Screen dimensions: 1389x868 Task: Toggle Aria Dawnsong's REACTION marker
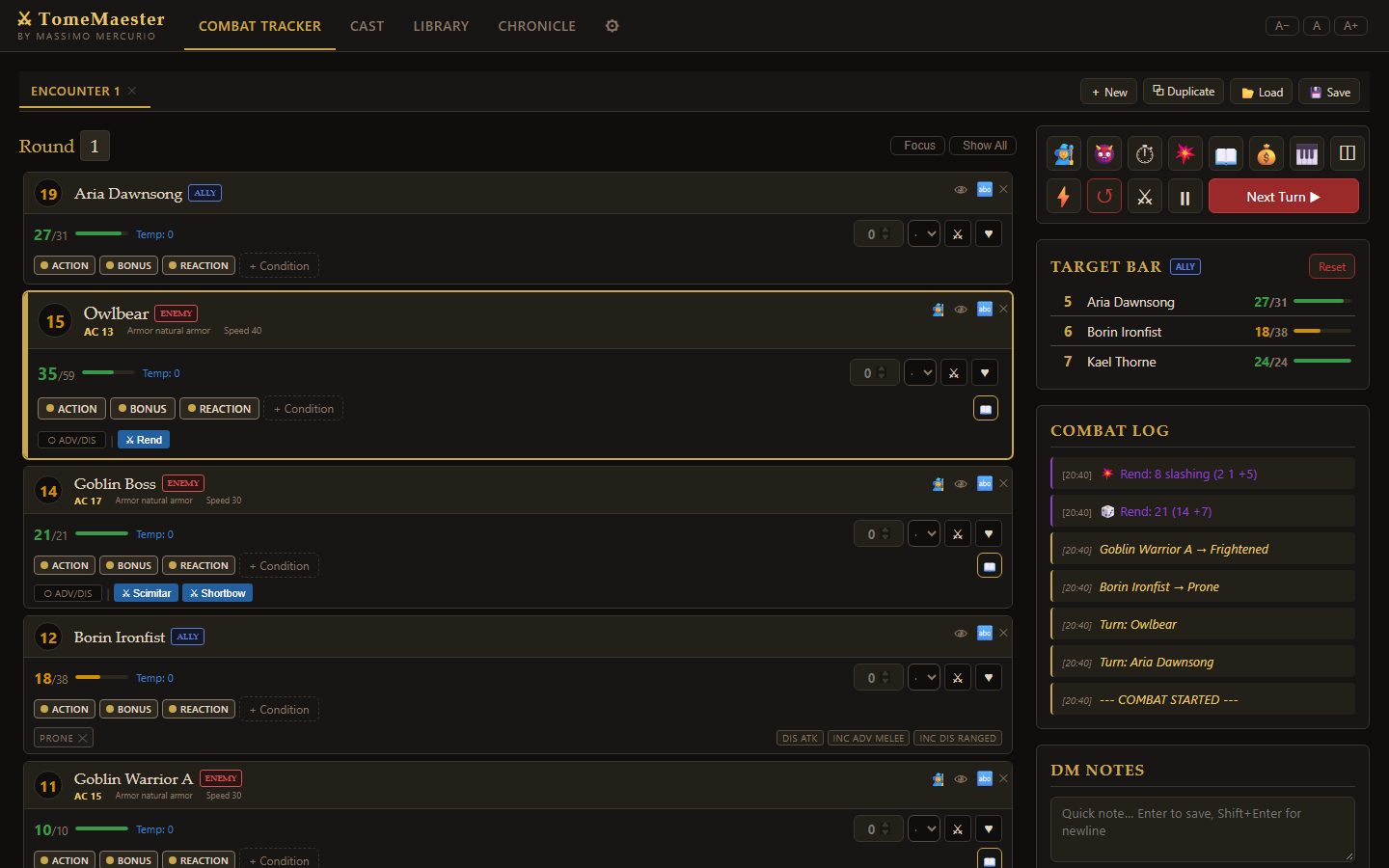(x=199, y=265)
